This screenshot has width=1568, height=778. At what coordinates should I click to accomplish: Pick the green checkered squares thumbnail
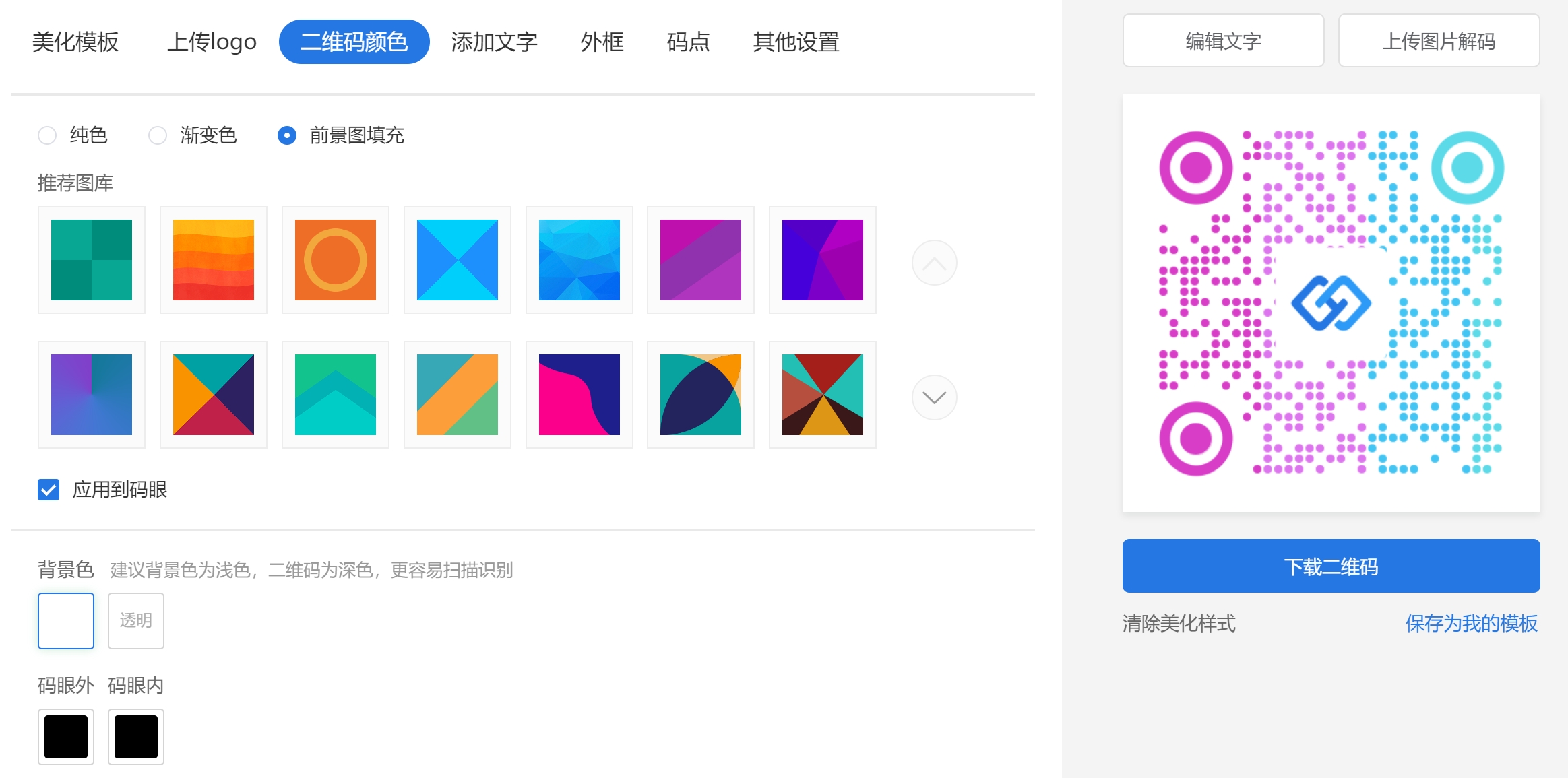coord(92,260)
